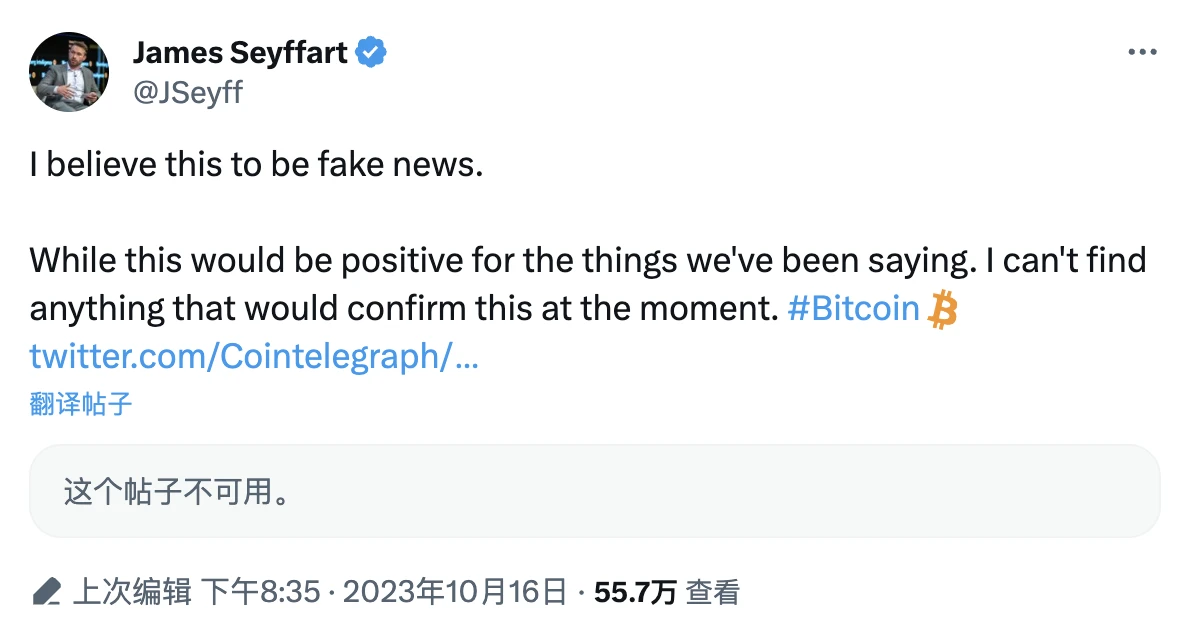Click the blue verified badge
This screenshot has width=1182, height=636.
pos(372,53)
